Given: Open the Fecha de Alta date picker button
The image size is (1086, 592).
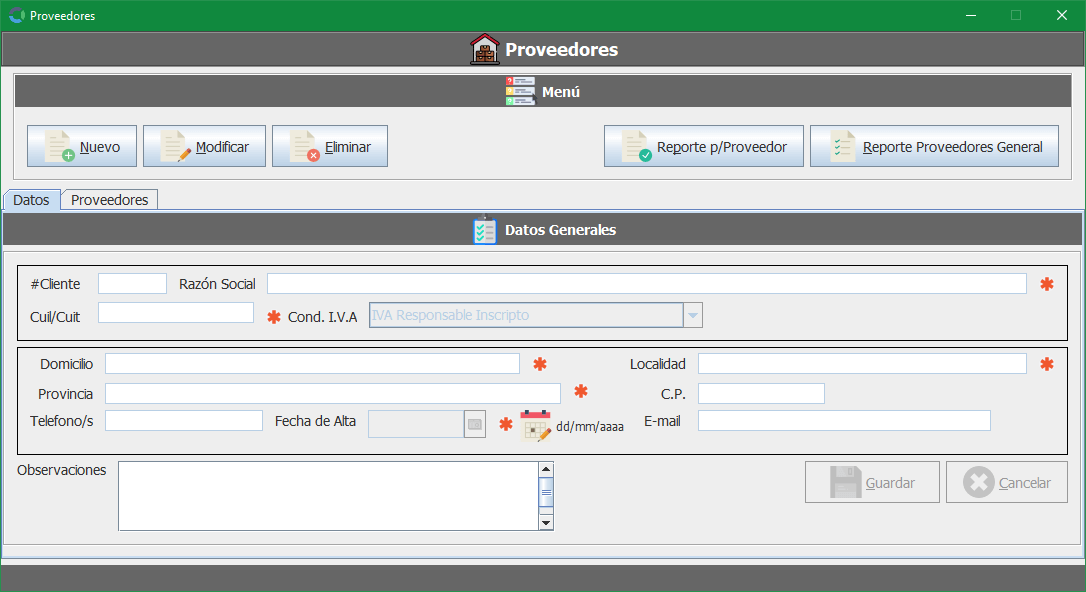Looking at the screenshot, I should click(475, 425).
